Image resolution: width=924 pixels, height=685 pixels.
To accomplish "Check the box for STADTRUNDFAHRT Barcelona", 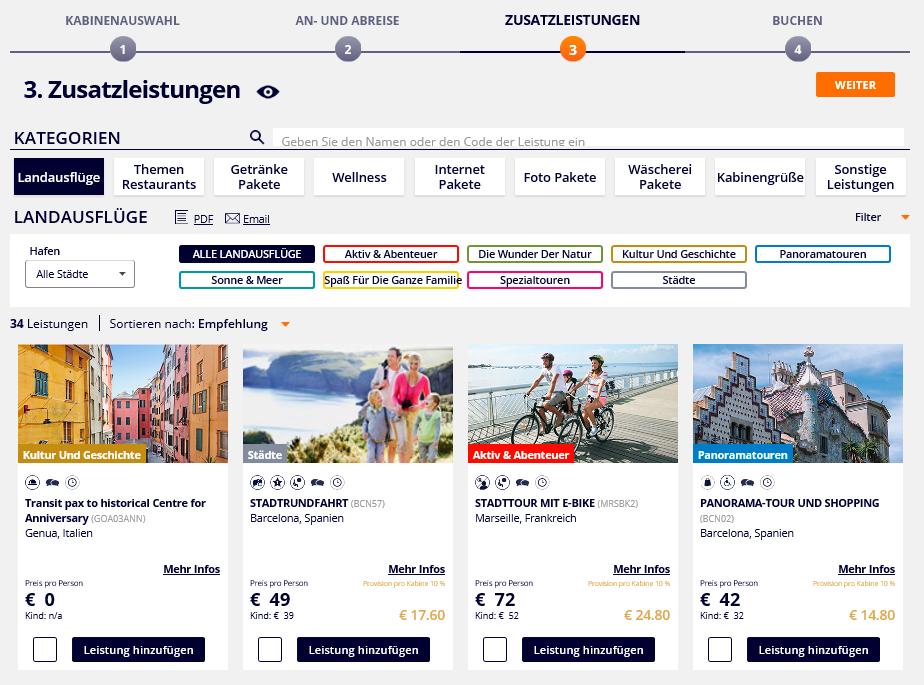I will point(270,650).
